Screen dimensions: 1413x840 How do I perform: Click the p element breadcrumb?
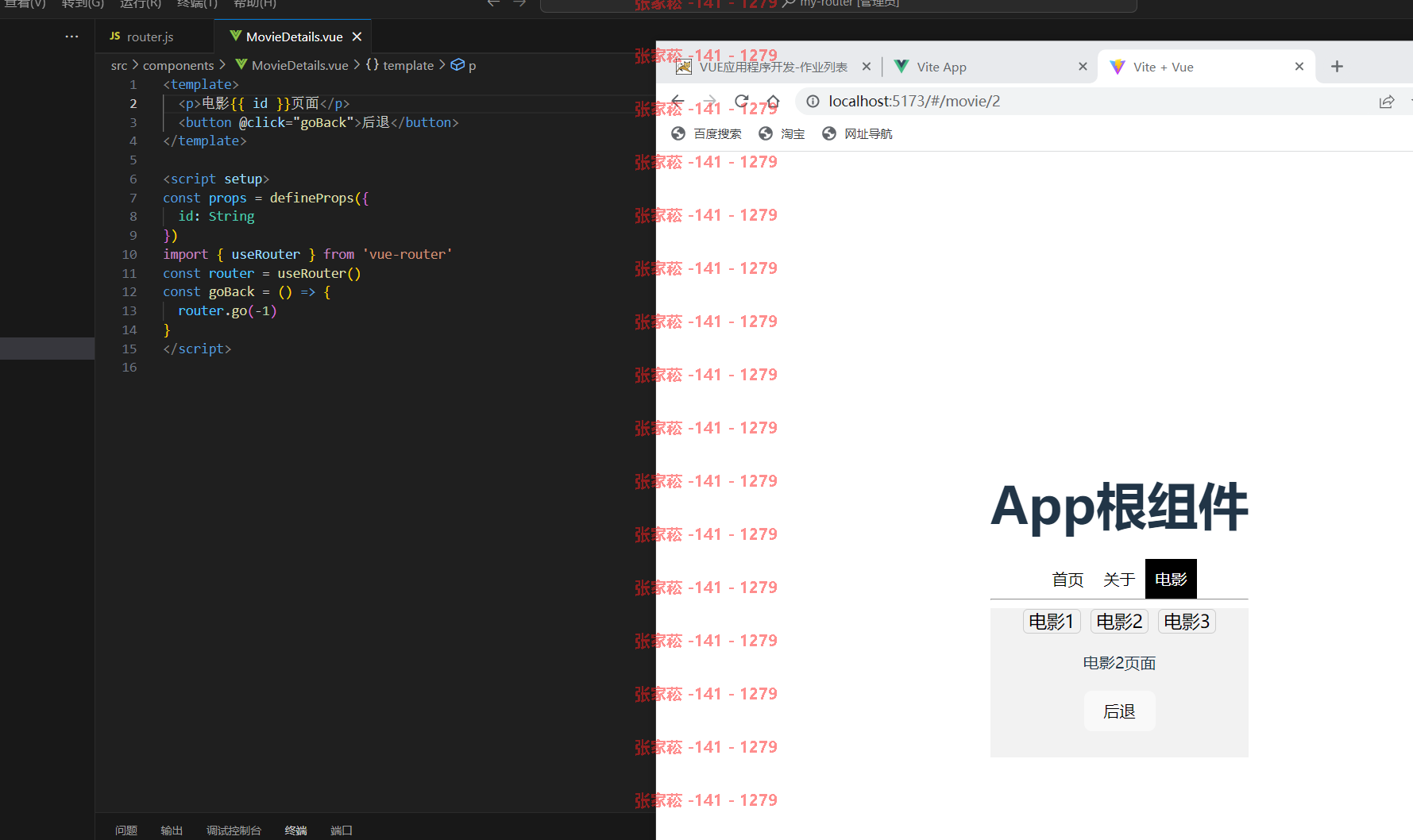coord(464,65)
